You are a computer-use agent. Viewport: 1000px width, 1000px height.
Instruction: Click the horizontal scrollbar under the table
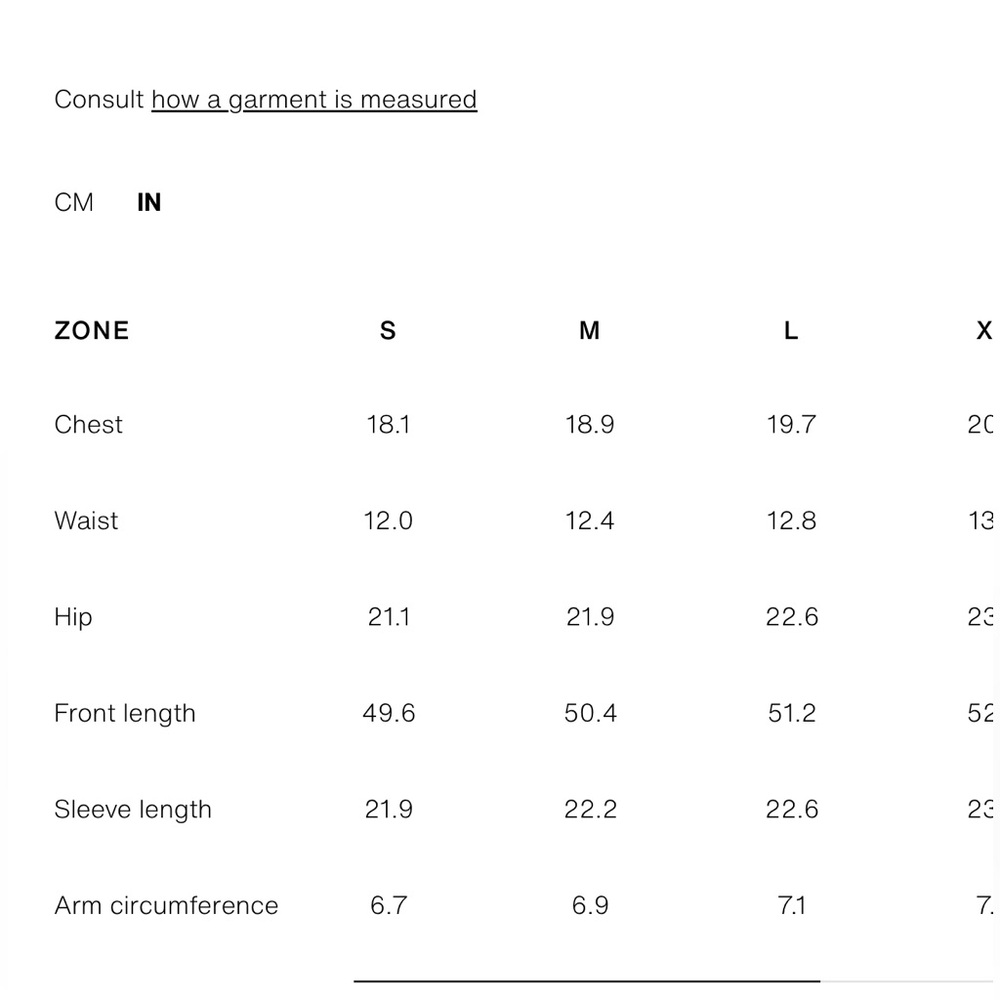pos(587,981)
